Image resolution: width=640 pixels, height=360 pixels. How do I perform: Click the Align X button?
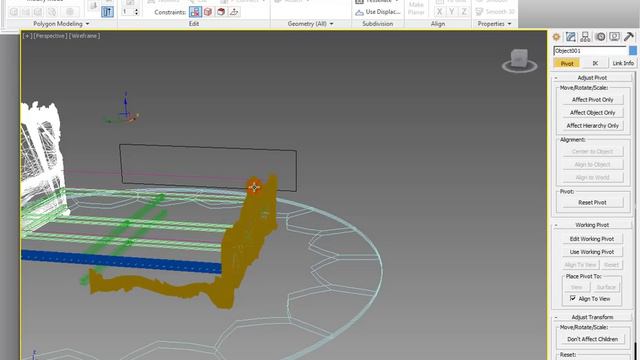coord(439,12)
